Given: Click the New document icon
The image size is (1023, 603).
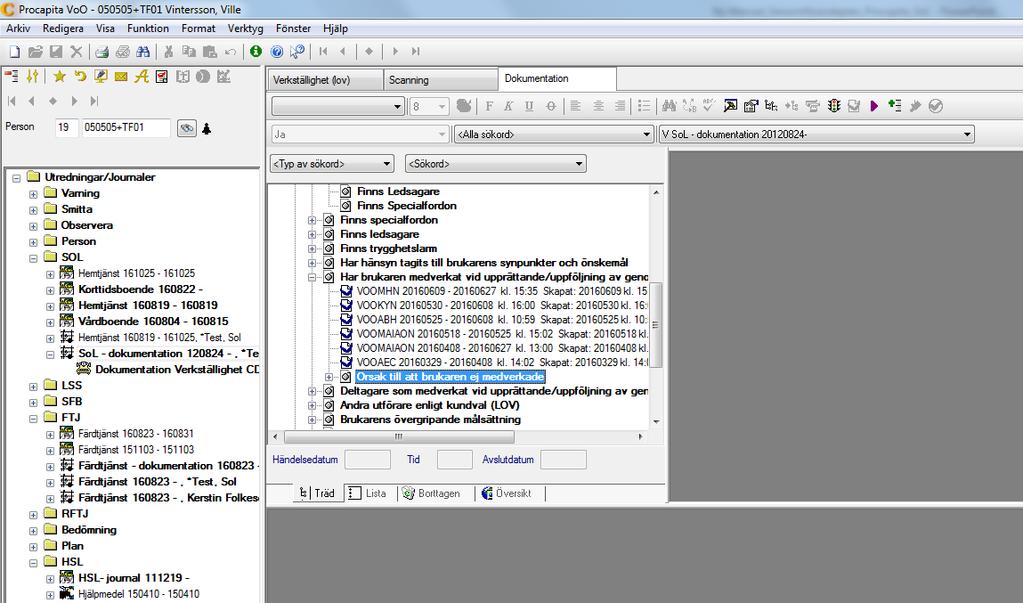Looking at the screenshot, I should click(14, 52).
